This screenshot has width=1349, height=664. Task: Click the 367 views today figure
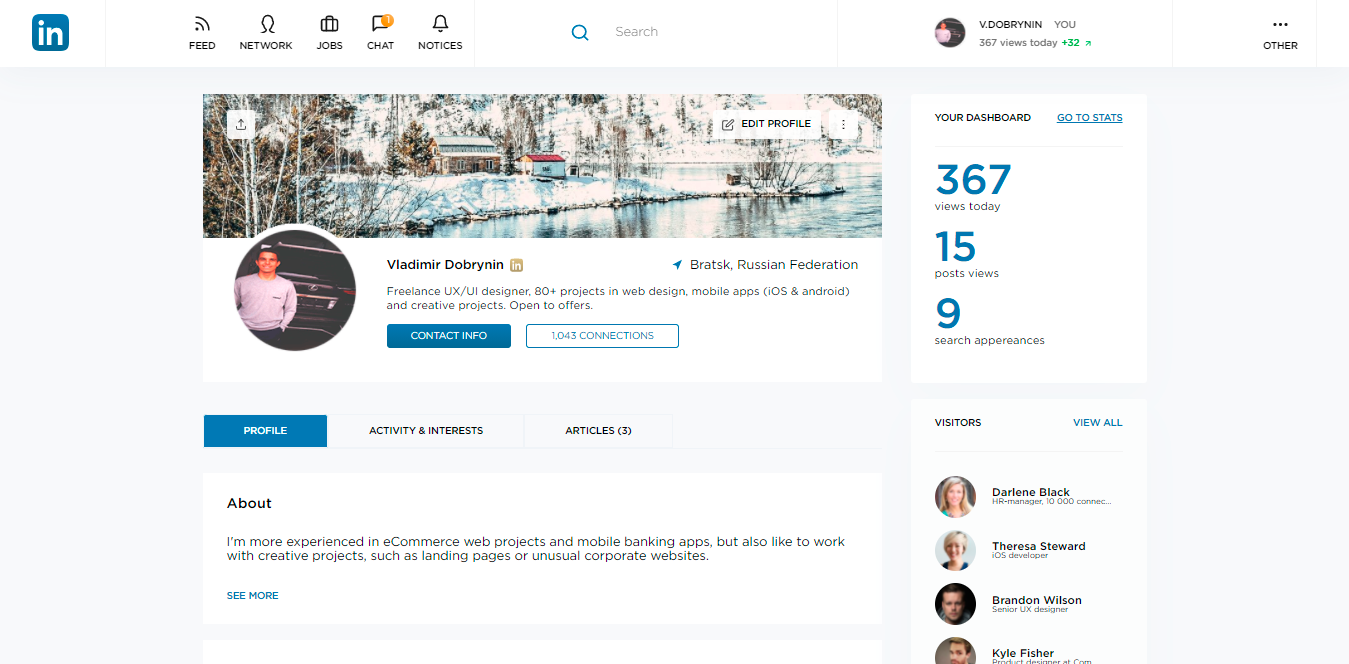[x=973, y=180]
